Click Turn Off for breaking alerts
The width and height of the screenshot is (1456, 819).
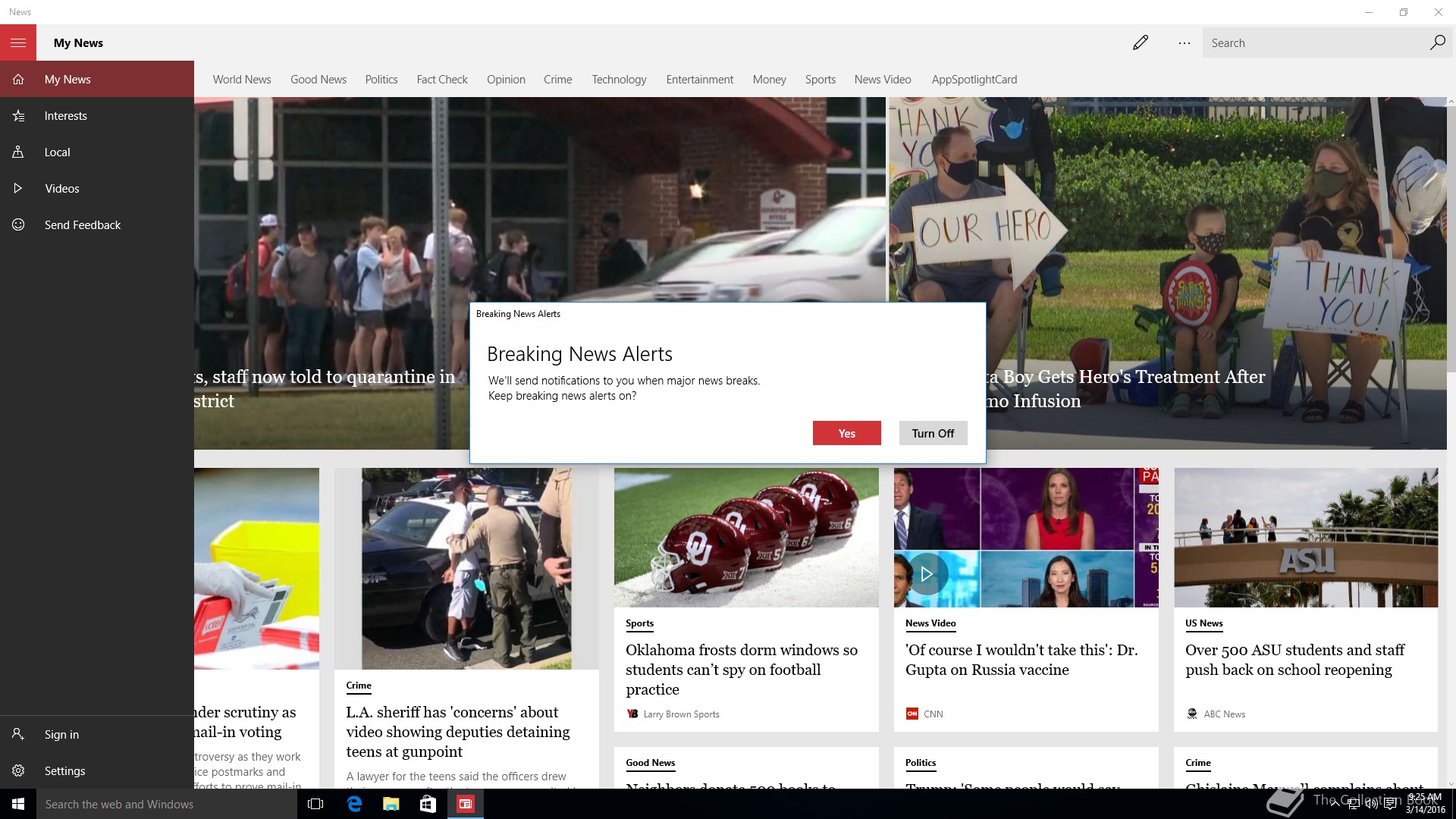point(934,433)
